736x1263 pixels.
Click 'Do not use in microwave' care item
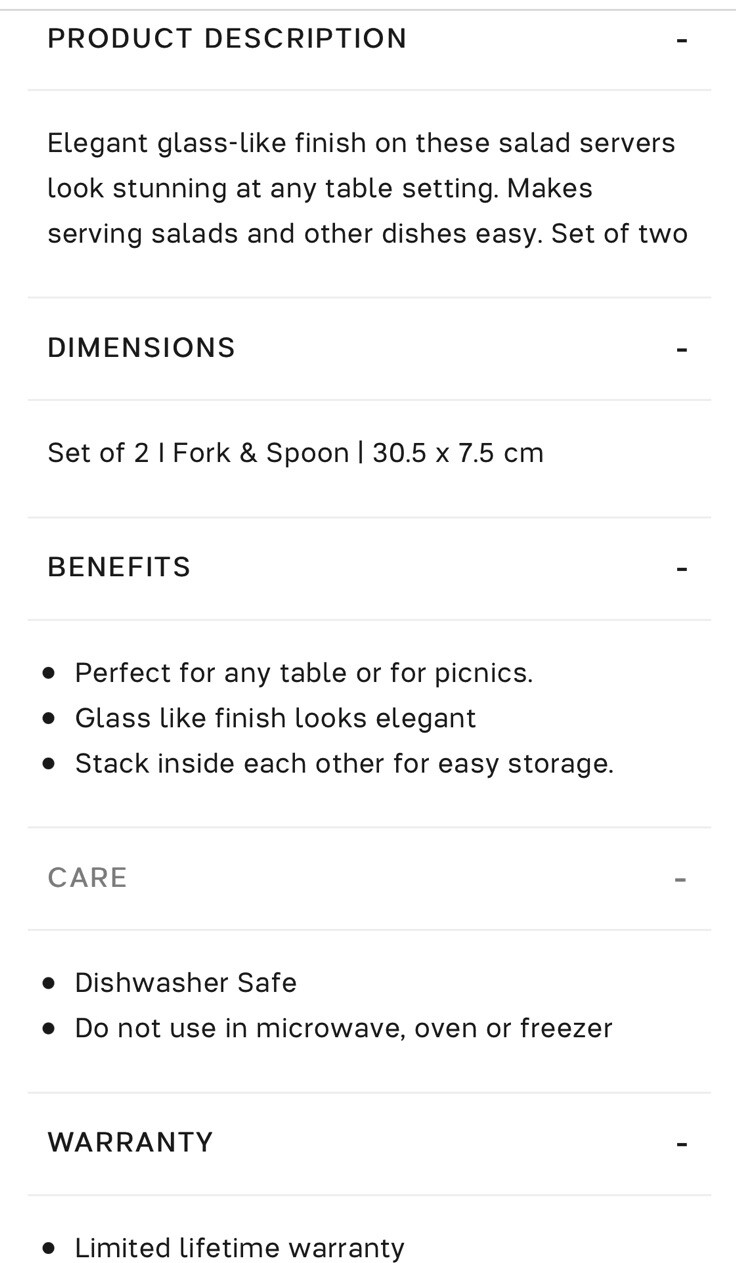click(344, 1027)
